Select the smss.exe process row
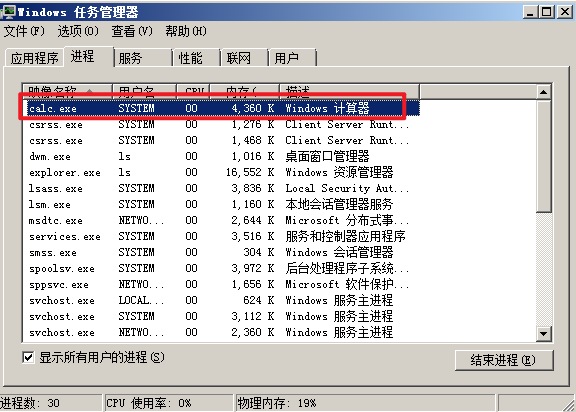Screen dimensions: 576x412 [221, 252]
